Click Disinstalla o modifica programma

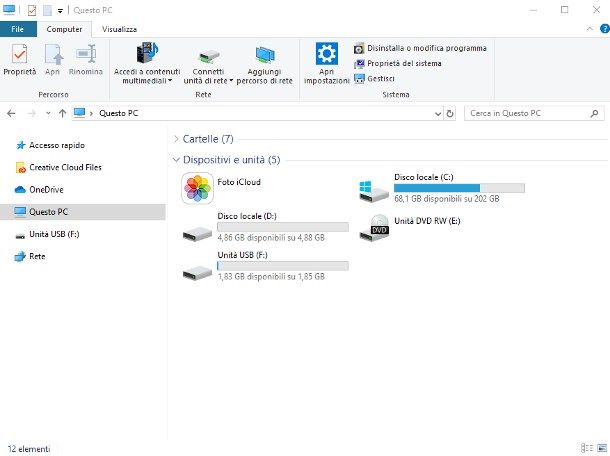421,48
